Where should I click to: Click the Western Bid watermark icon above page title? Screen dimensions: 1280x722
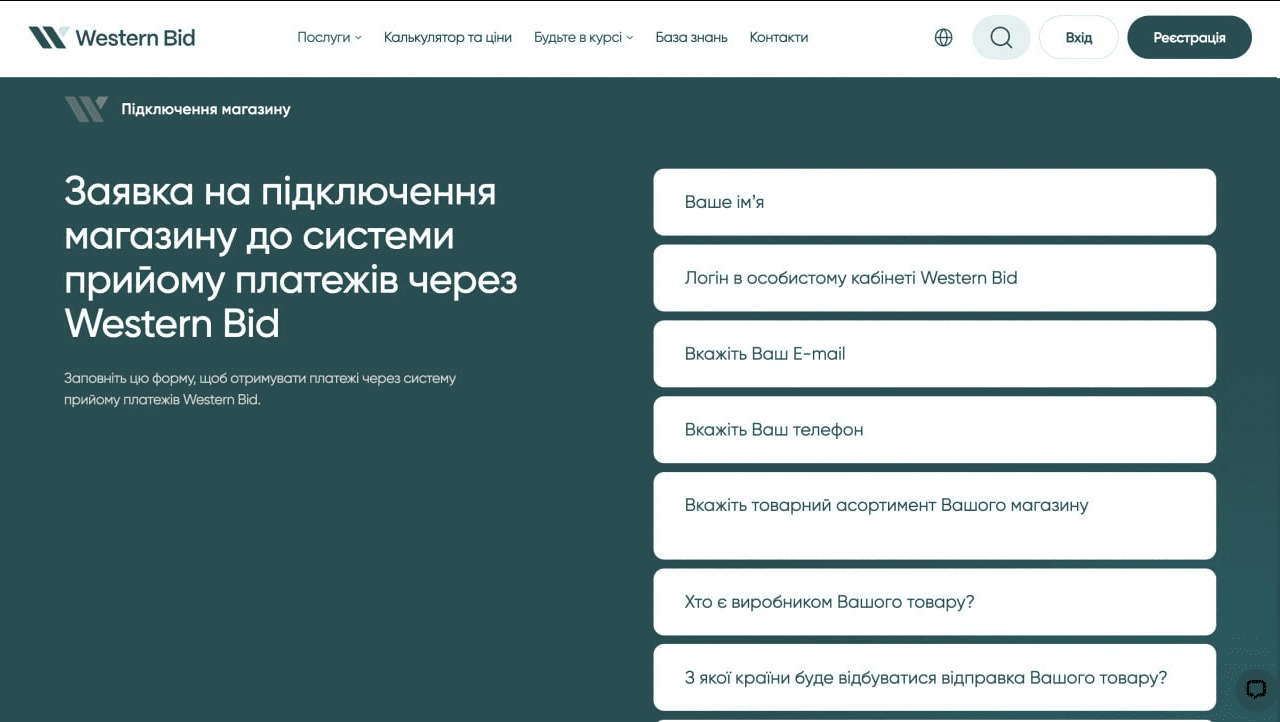click(x=85, y=108)
